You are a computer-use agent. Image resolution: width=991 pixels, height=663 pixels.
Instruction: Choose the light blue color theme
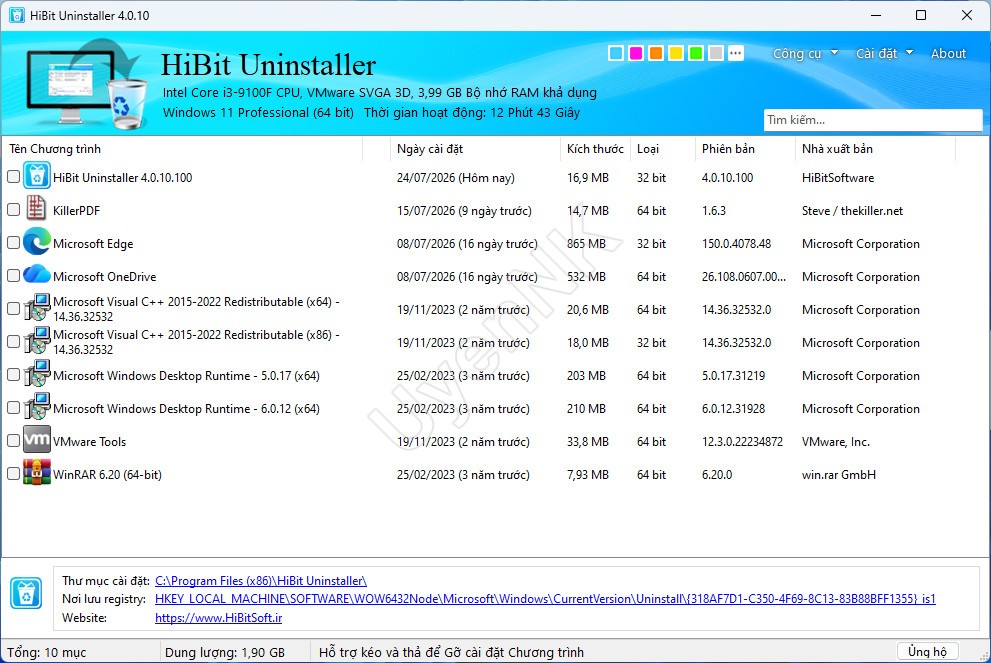pyautogui.click(x=616, y=53)
